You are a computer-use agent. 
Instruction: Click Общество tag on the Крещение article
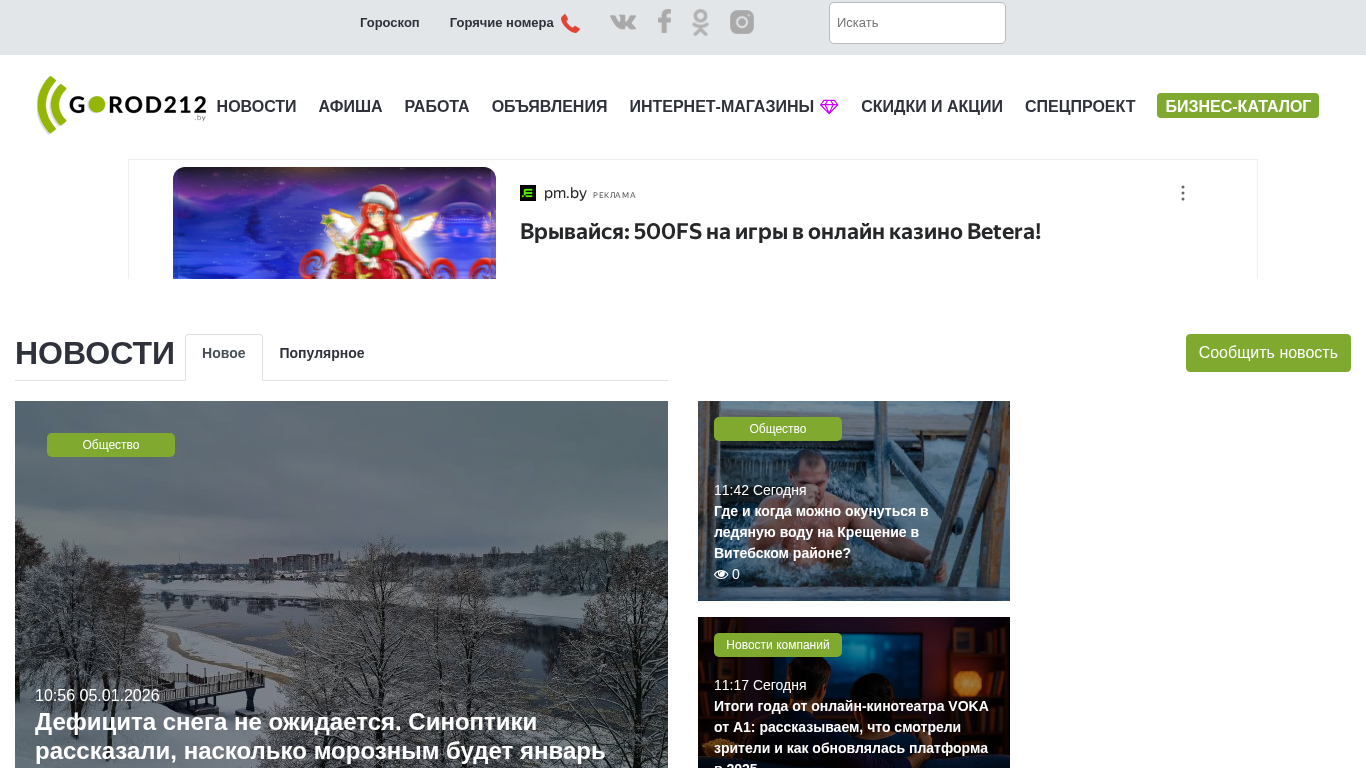(778, 429)
